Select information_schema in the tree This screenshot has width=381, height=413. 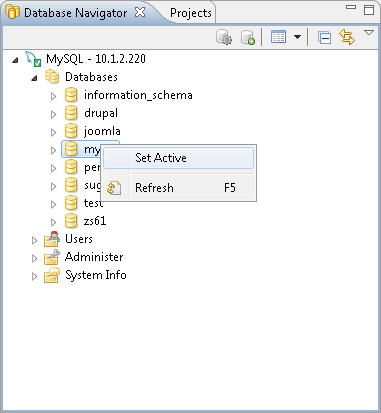pyautogui.click(x=138, y=95)
